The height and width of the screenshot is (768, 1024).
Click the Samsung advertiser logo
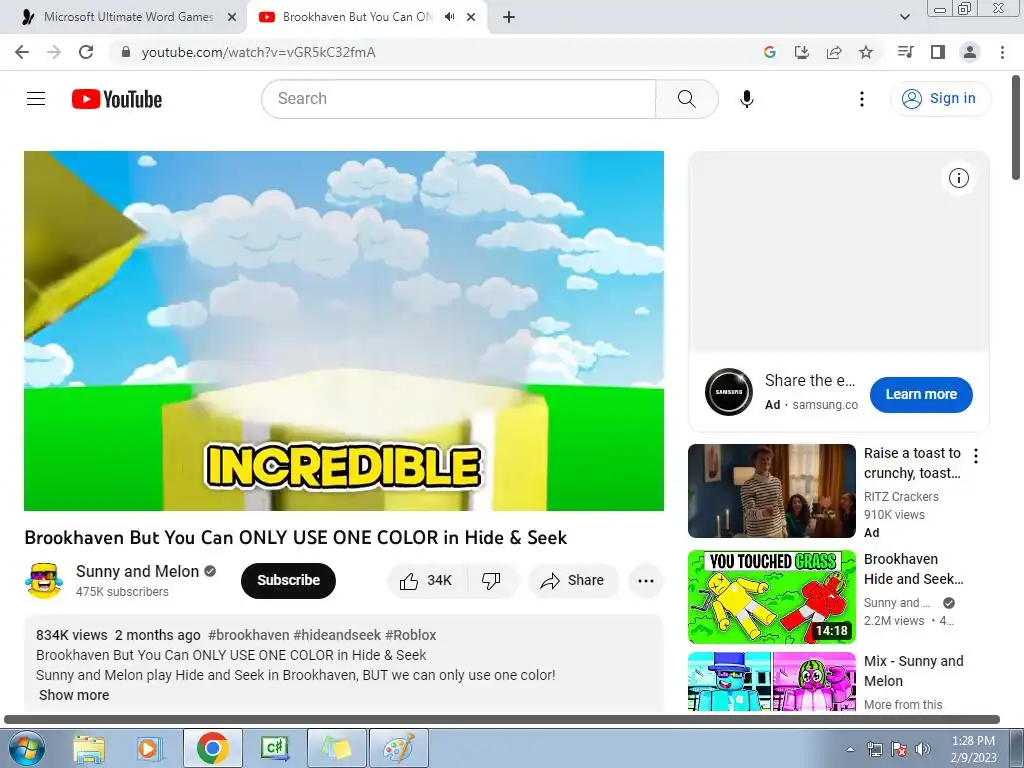(729, 392)
